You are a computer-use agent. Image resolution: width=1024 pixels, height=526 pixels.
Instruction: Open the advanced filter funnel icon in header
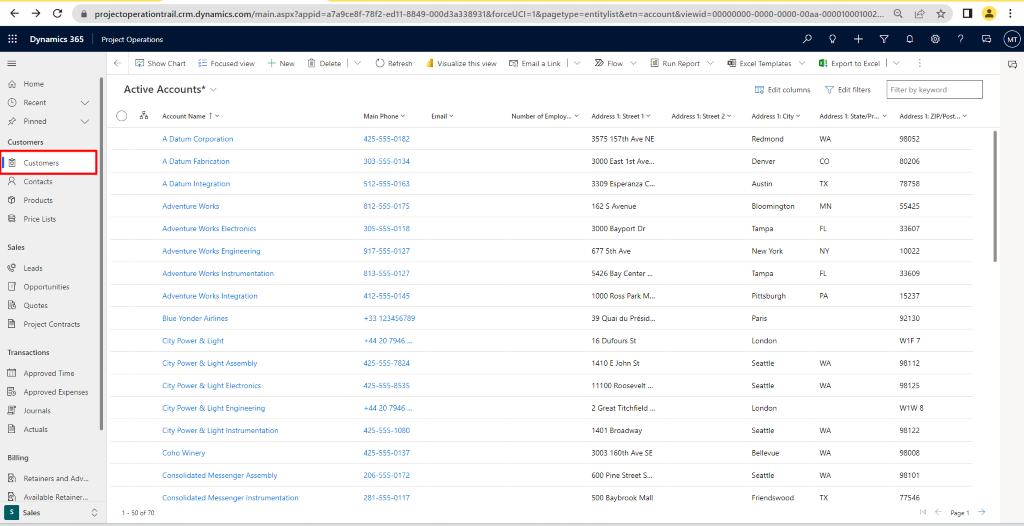click(884, 39)
